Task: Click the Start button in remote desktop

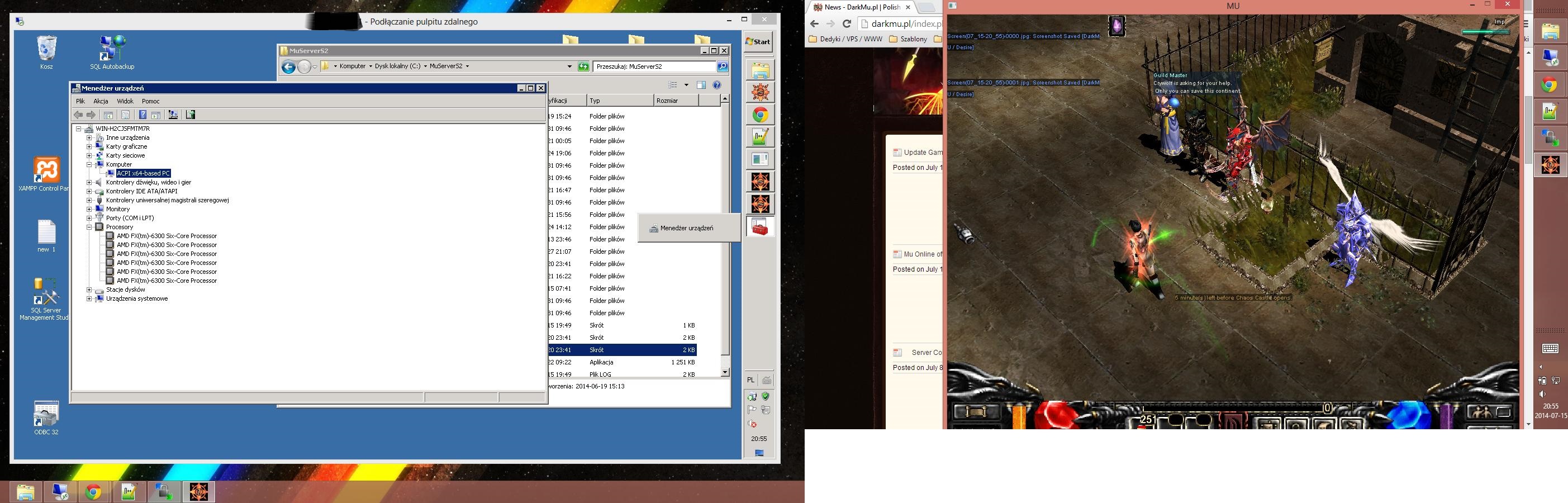Action: click(x=758, y=42)
